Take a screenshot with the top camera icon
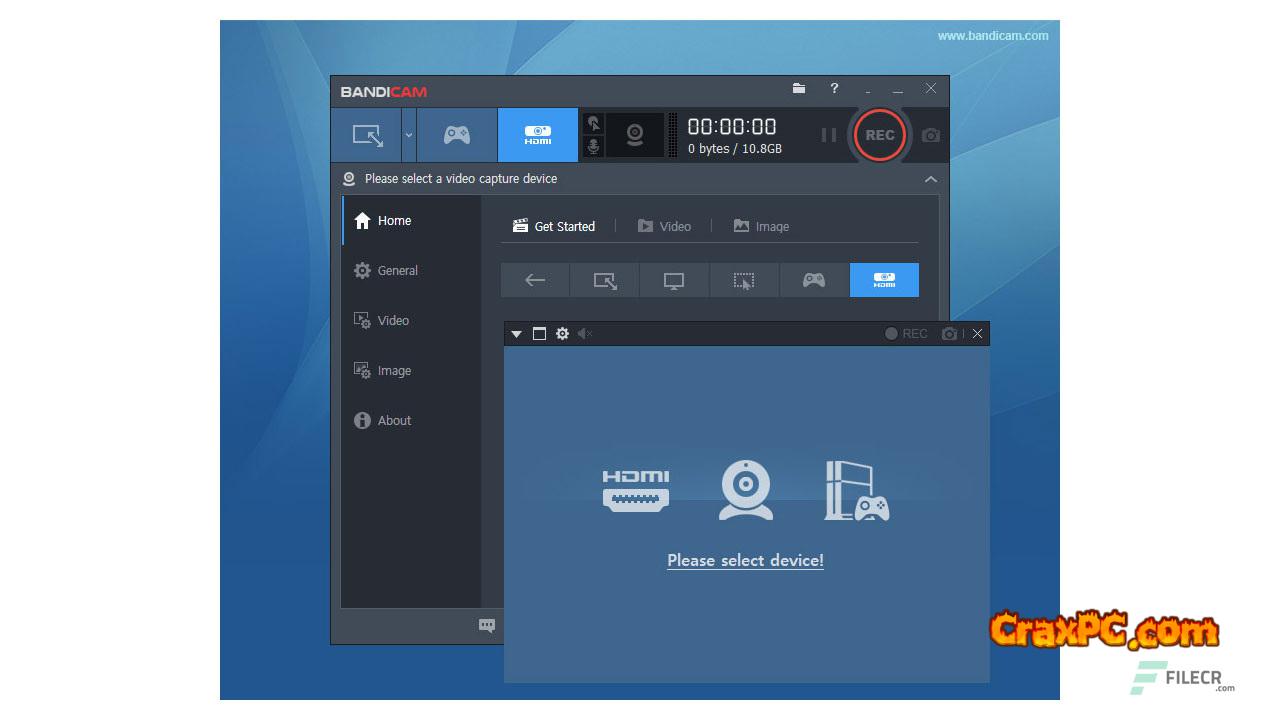The width and height of the screenshot is (1280, 720). (x=931, y=135)
